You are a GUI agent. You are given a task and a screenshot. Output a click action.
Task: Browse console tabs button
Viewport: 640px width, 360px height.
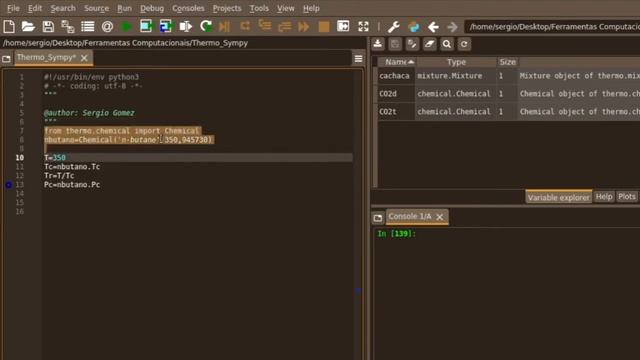(x=378, y=218)
